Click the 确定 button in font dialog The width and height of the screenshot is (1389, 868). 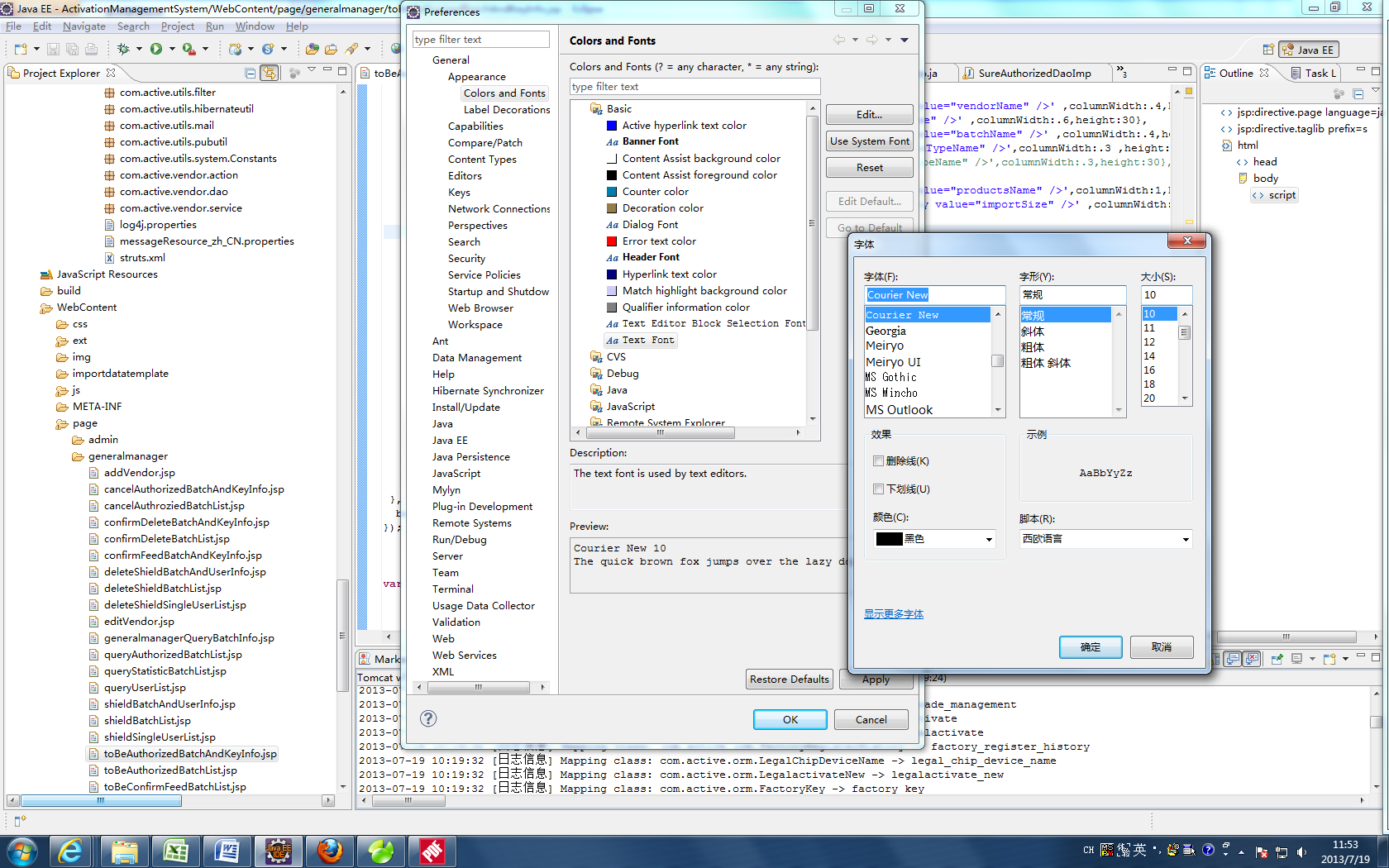click(x=1091, y=647)
